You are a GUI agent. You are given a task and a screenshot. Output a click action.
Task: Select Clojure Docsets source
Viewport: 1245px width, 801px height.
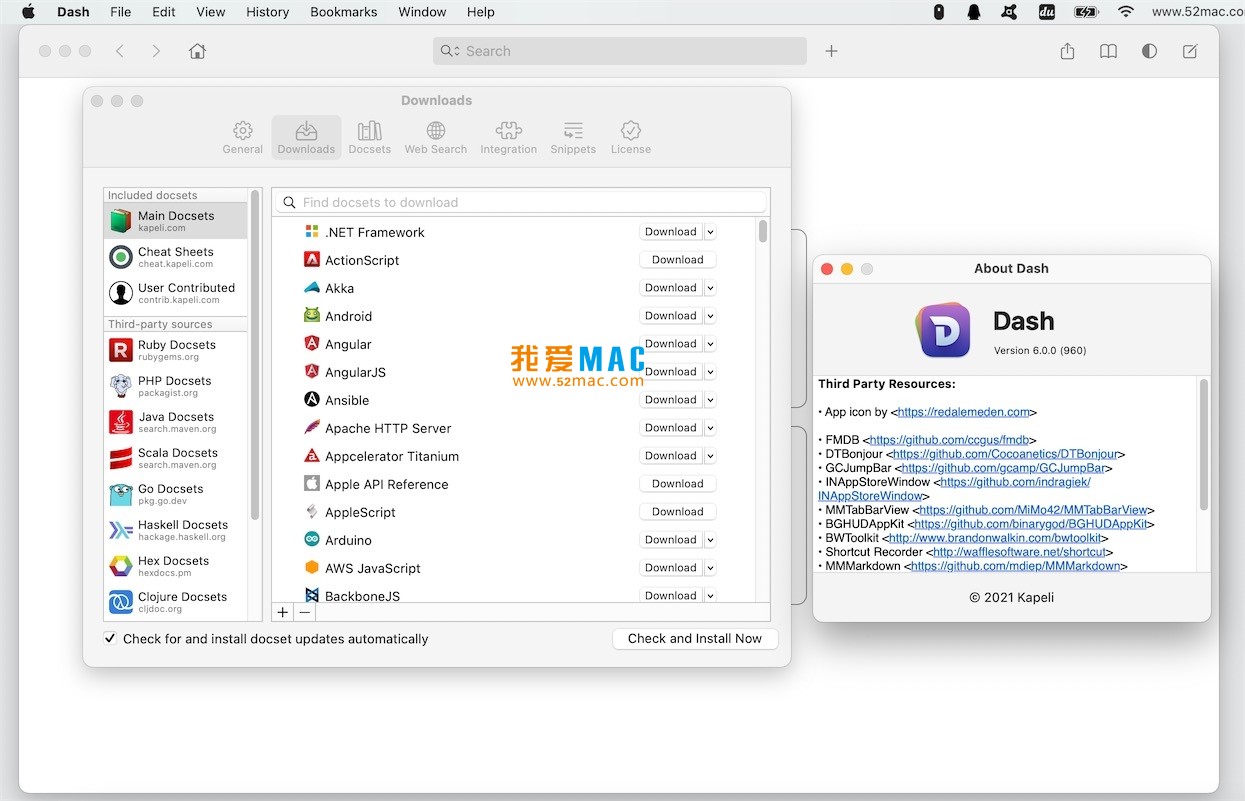coord(175,602)
